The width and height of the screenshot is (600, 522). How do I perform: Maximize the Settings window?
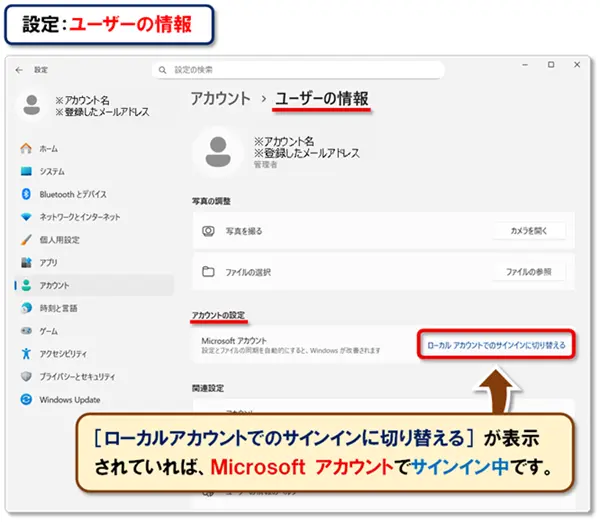pos(551,65)
